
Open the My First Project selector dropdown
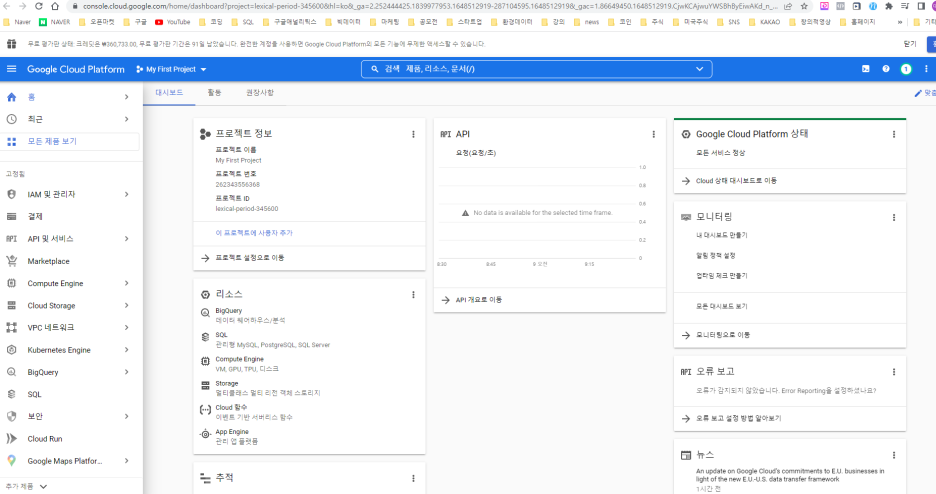pyautogui.click(x=171, y=69)
